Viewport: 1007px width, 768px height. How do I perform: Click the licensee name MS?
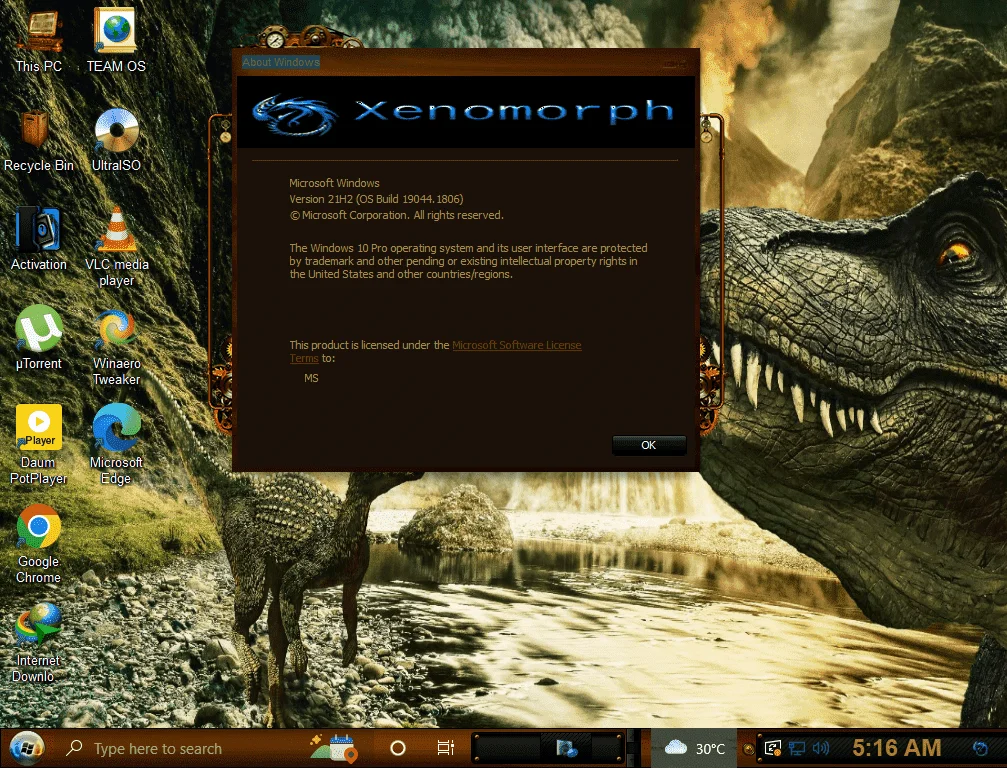point(311,378)
